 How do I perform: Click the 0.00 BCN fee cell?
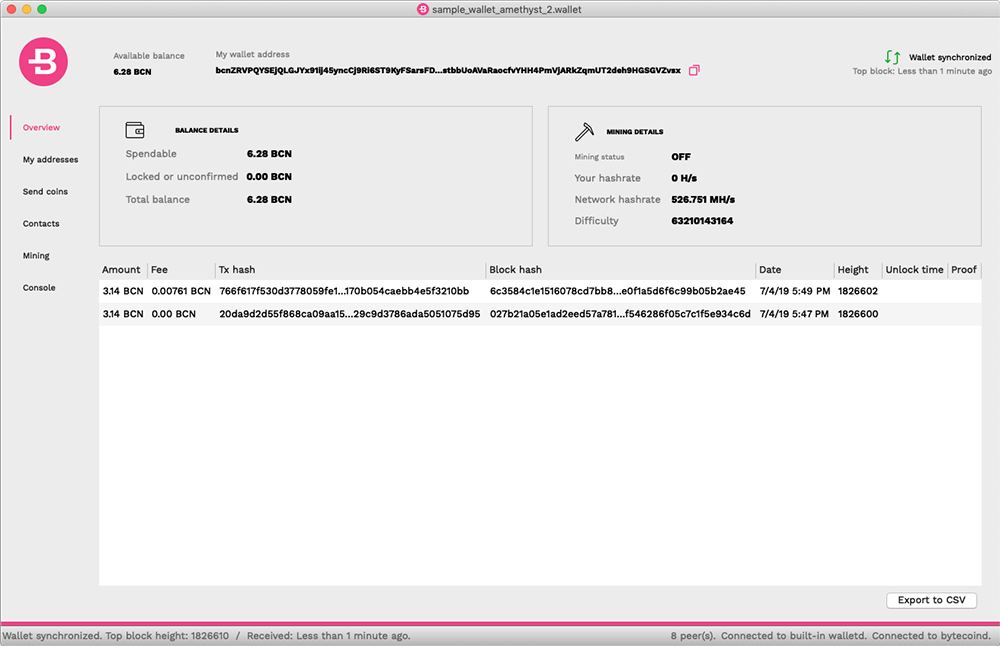[173, 314]
